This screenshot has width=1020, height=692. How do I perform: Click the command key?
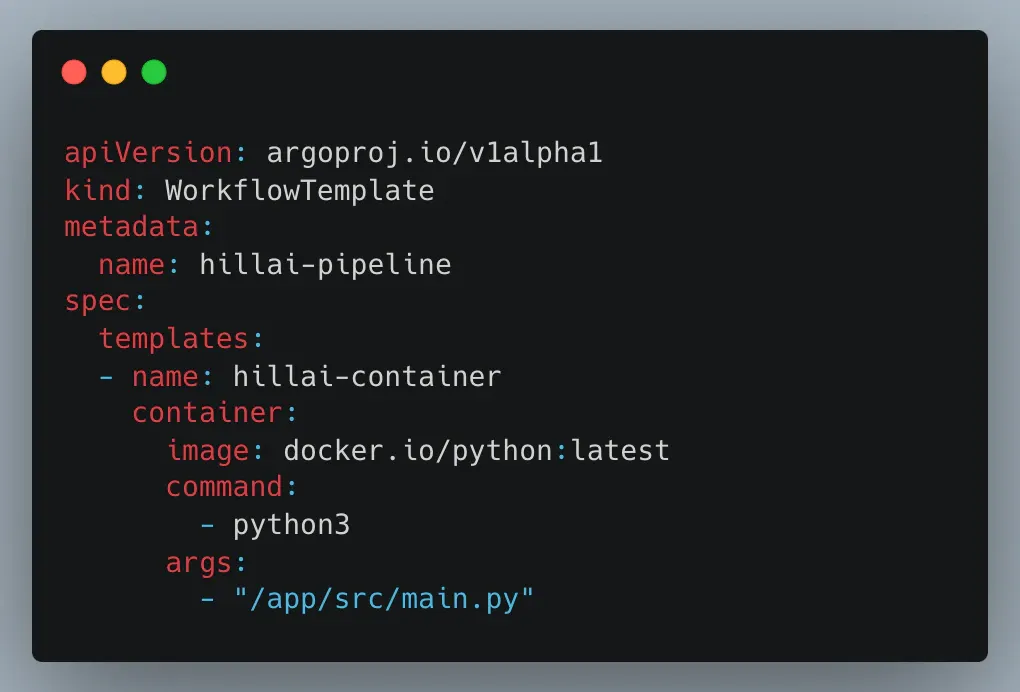click(x=224, y=487)
